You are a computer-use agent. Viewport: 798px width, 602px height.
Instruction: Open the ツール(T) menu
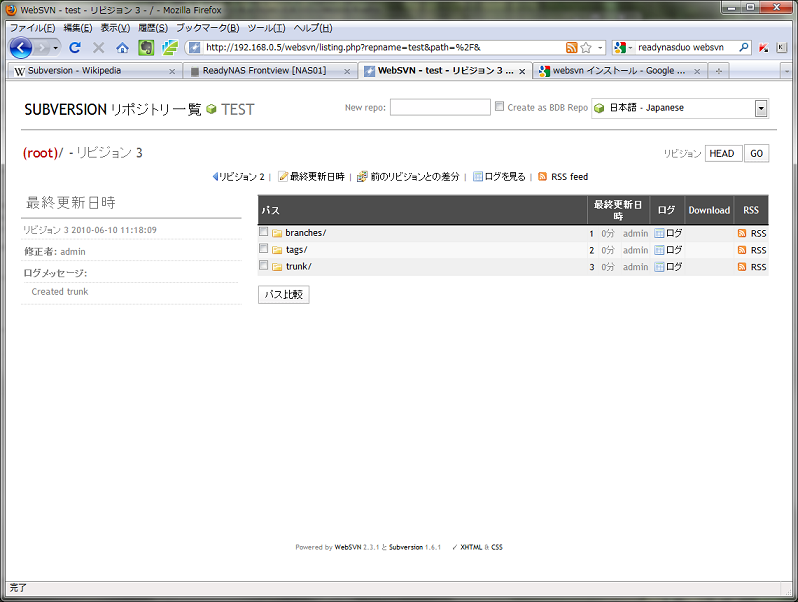(x=267, y=28)
